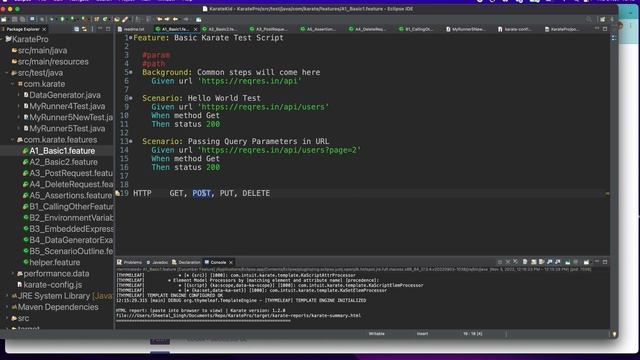Click the Search pencil toolbar icon
640x360 pixels.
click(125, 19)
